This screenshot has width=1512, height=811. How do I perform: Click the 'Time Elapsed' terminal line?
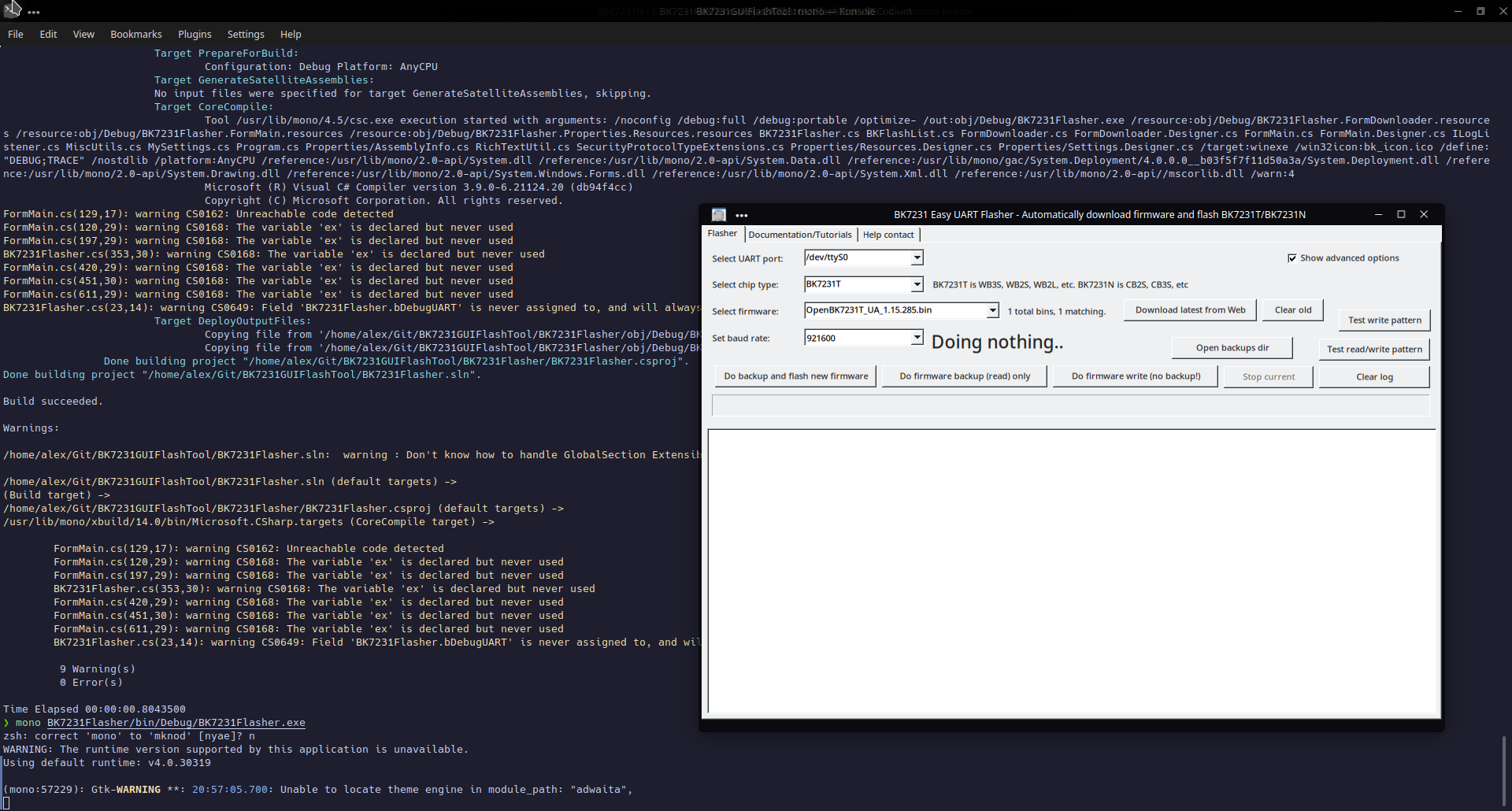[x=94, y=709]
